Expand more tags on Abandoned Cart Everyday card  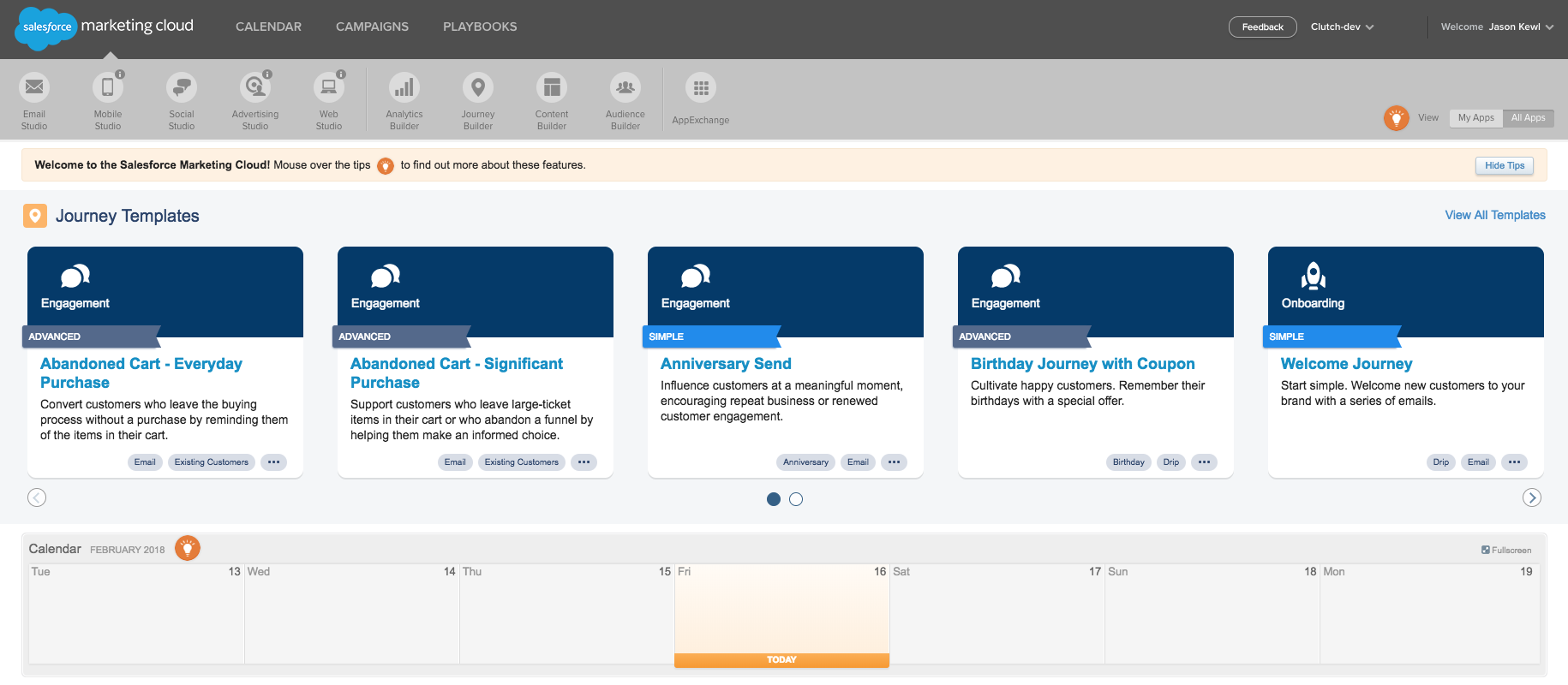tap(273, 462)
